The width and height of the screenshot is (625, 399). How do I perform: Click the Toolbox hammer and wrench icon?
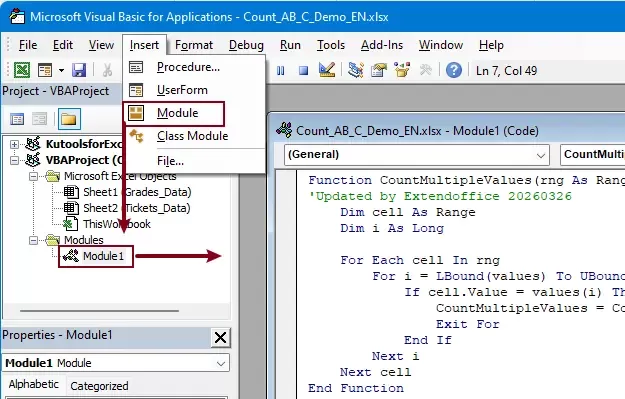[x=426, y=70]
